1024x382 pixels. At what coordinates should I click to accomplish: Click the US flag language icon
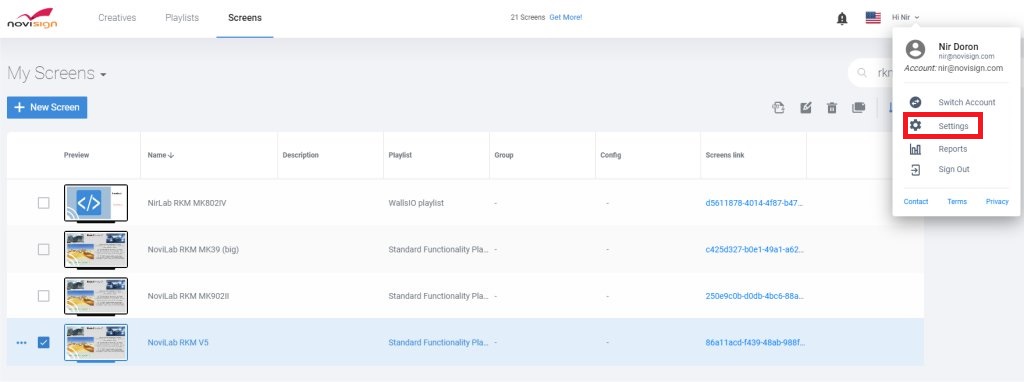873,18
